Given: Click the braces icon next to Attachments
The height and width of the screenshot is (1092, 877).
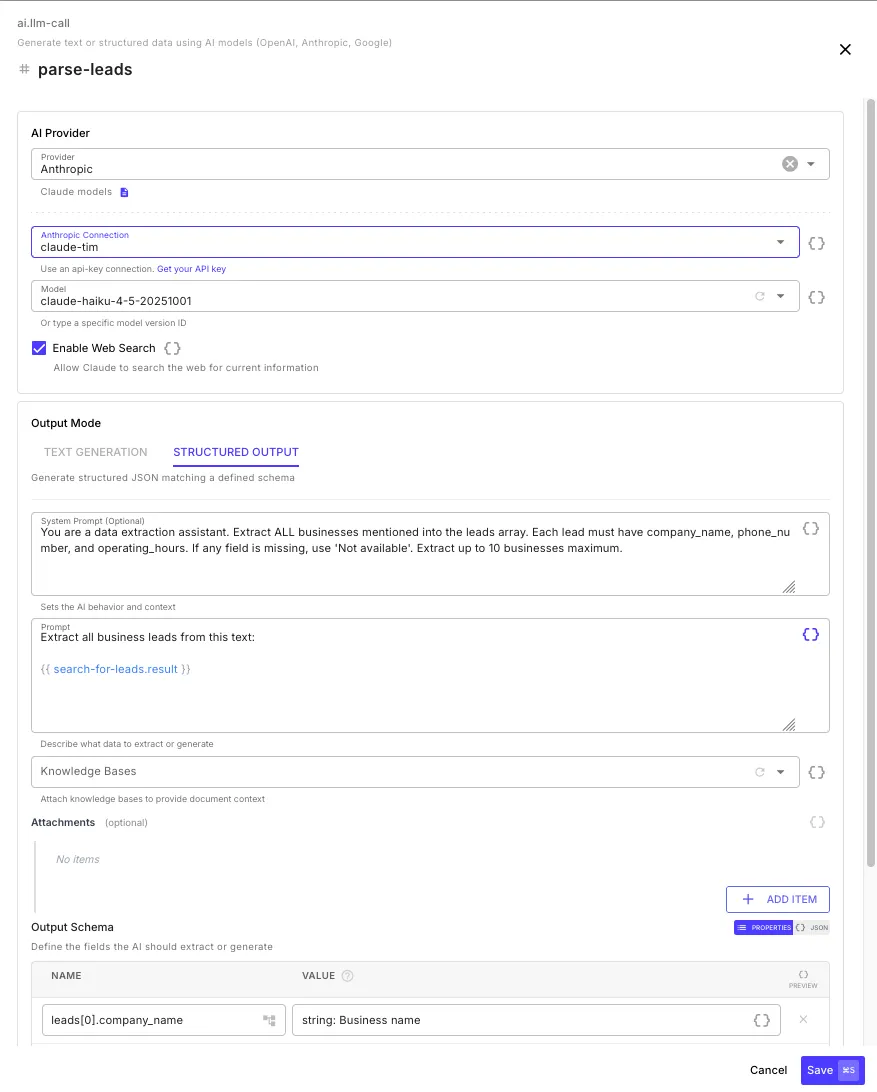Looking at the screenshot, I should [817, 822].
